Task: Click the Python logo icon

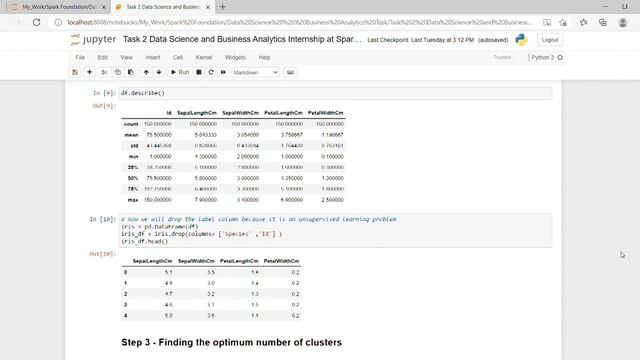Action: [x=521, y=40]
